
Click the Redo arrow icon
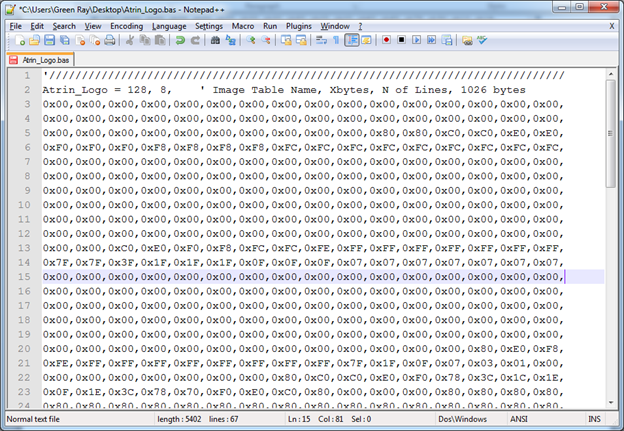[x=195, y=40]
